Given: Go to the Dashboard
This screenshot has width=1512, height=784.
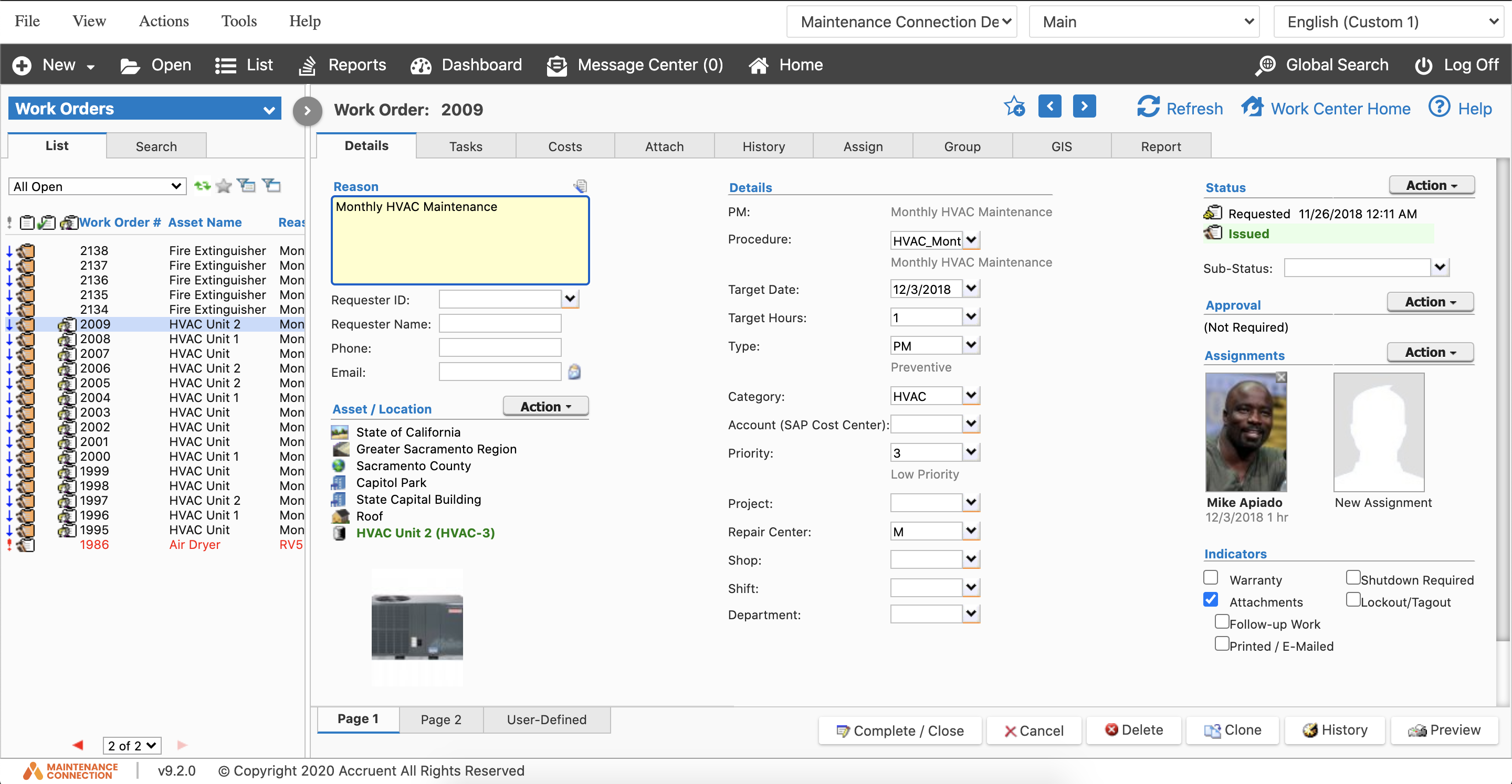Looking at the screenshot, I should tap(466, 65).
